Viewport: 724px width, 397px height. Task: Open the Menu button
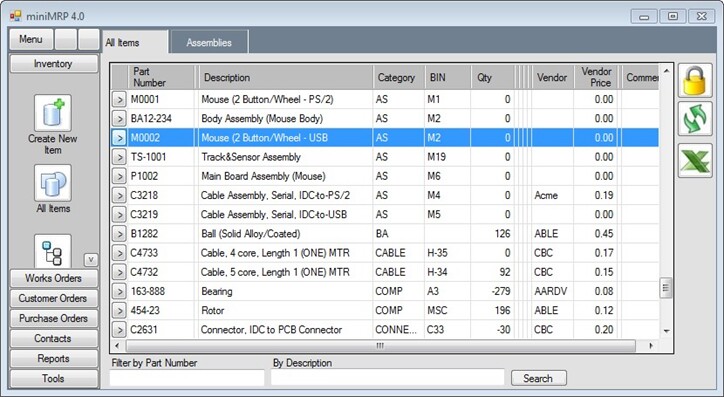pyautogui.click(x=31, y=39)
